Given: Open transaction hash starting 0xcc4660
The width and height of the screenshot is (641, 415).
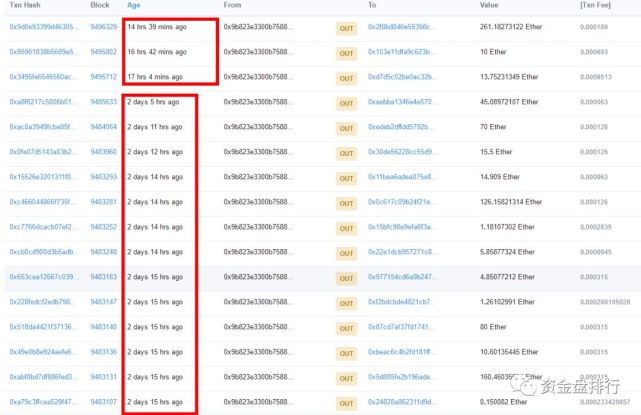Looking at the screenshot, I should (x=43, y=202).
